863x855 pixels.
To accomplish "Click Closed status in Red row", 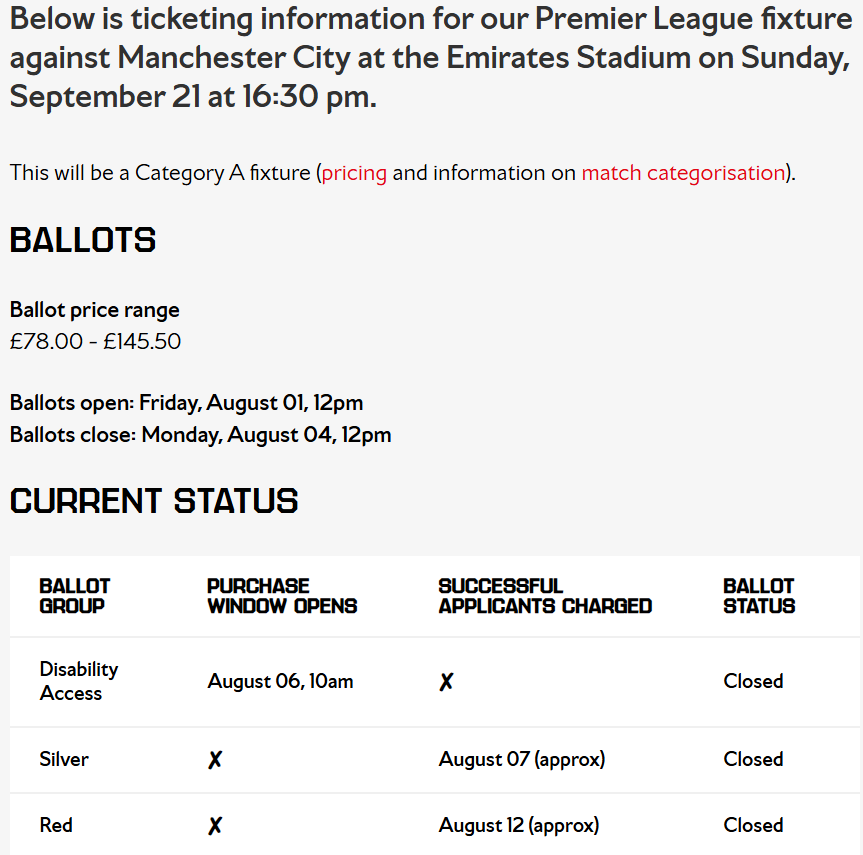I will tap(753, 825).
